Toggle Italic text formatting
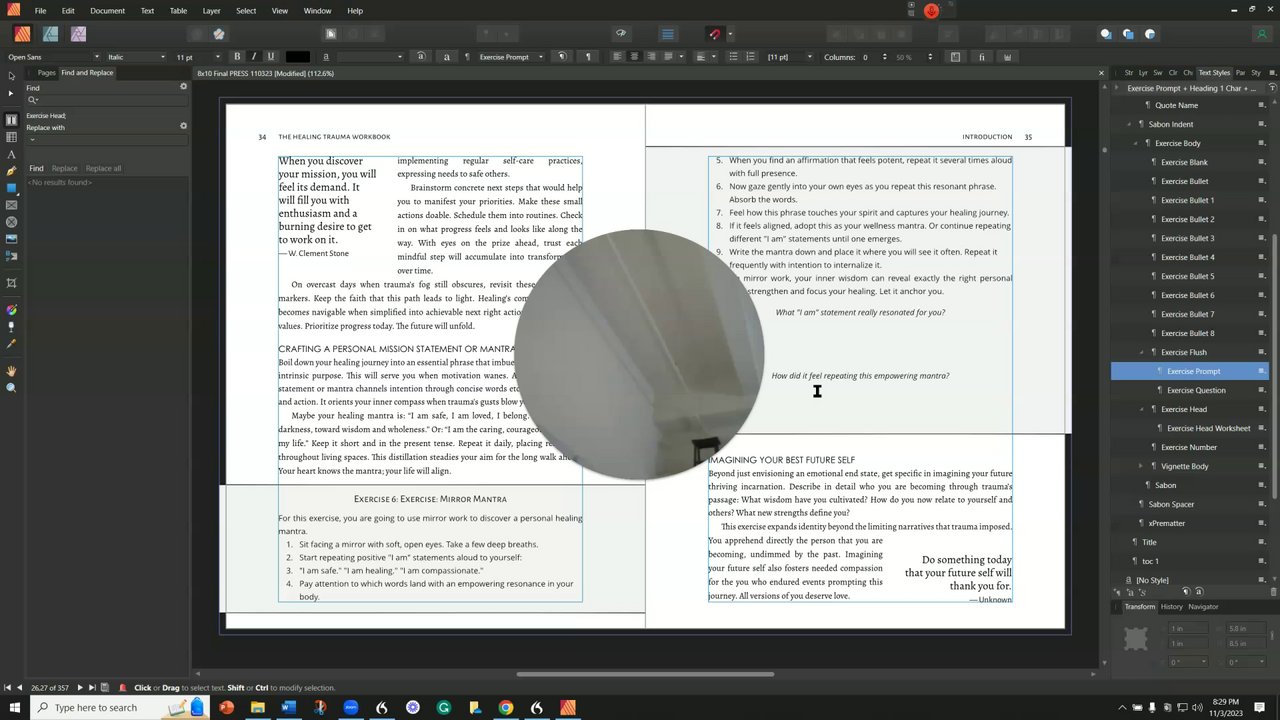 pos(254,57)
